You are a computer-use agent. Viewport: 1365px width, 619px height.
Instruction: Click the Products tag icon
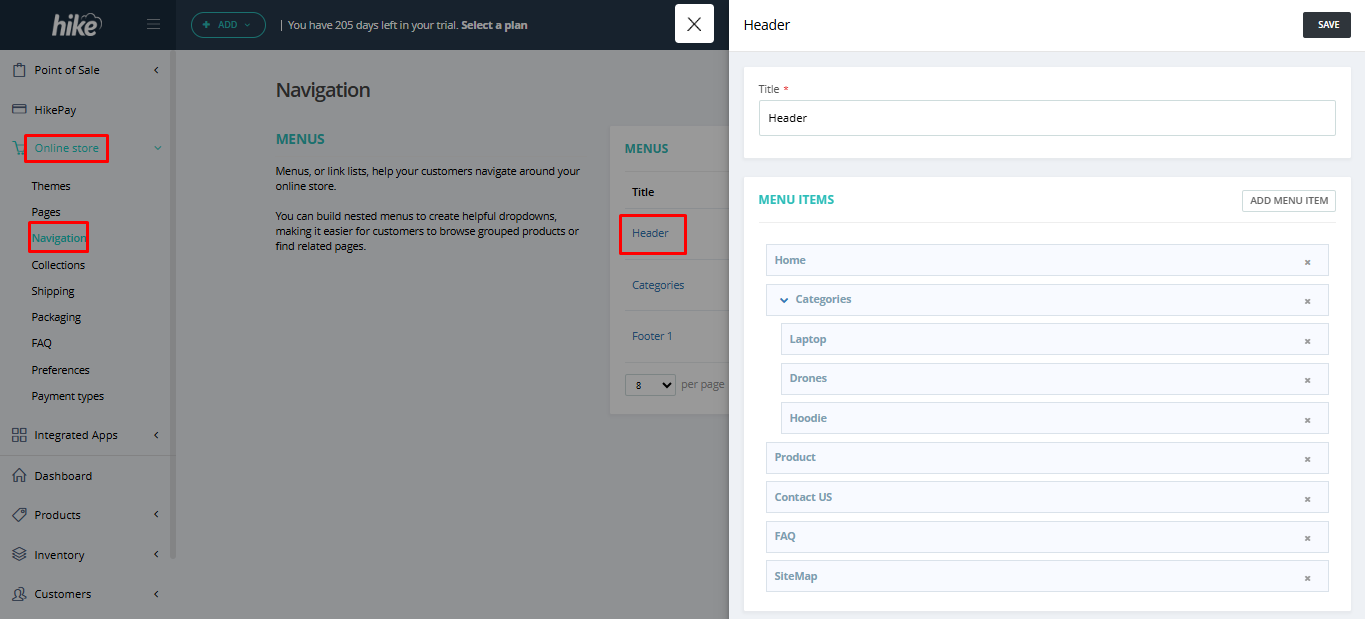[18, 515]
